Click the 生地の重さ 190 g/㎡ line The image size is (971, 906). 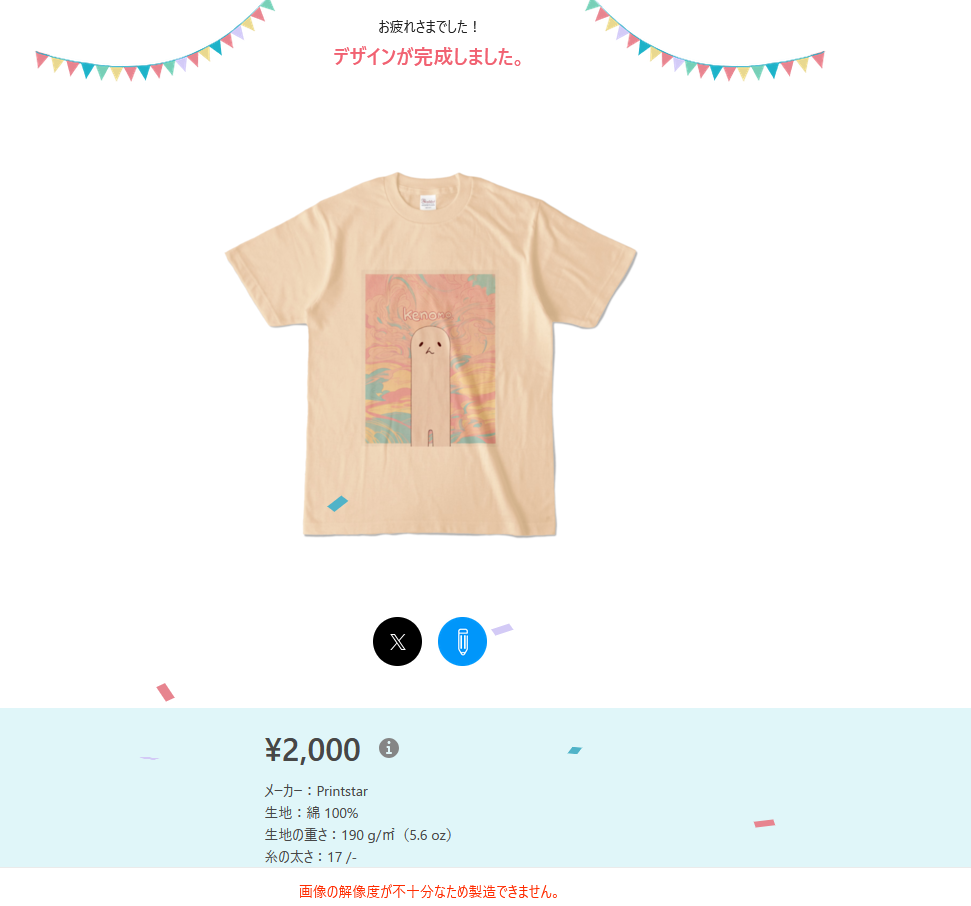tap(359, 835)
